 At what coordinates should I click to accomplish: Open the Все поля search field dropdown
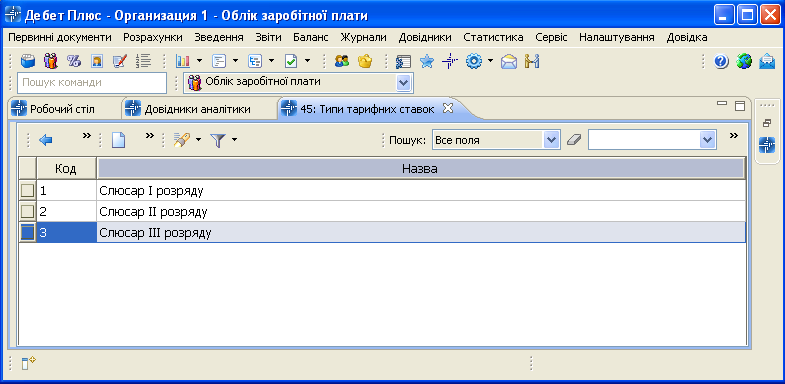coord(551,140)
